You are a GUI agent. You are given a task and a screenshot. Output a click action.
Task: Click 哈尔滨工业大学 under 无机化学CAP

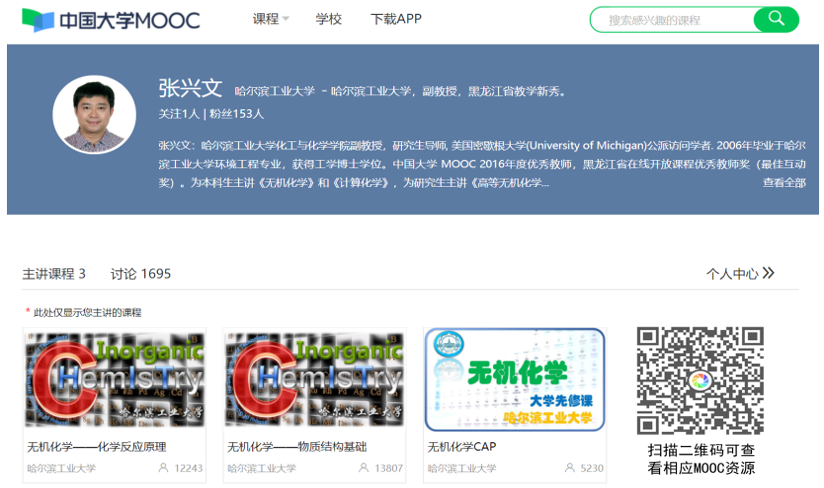pyautogui.click(x=461, y=468)
